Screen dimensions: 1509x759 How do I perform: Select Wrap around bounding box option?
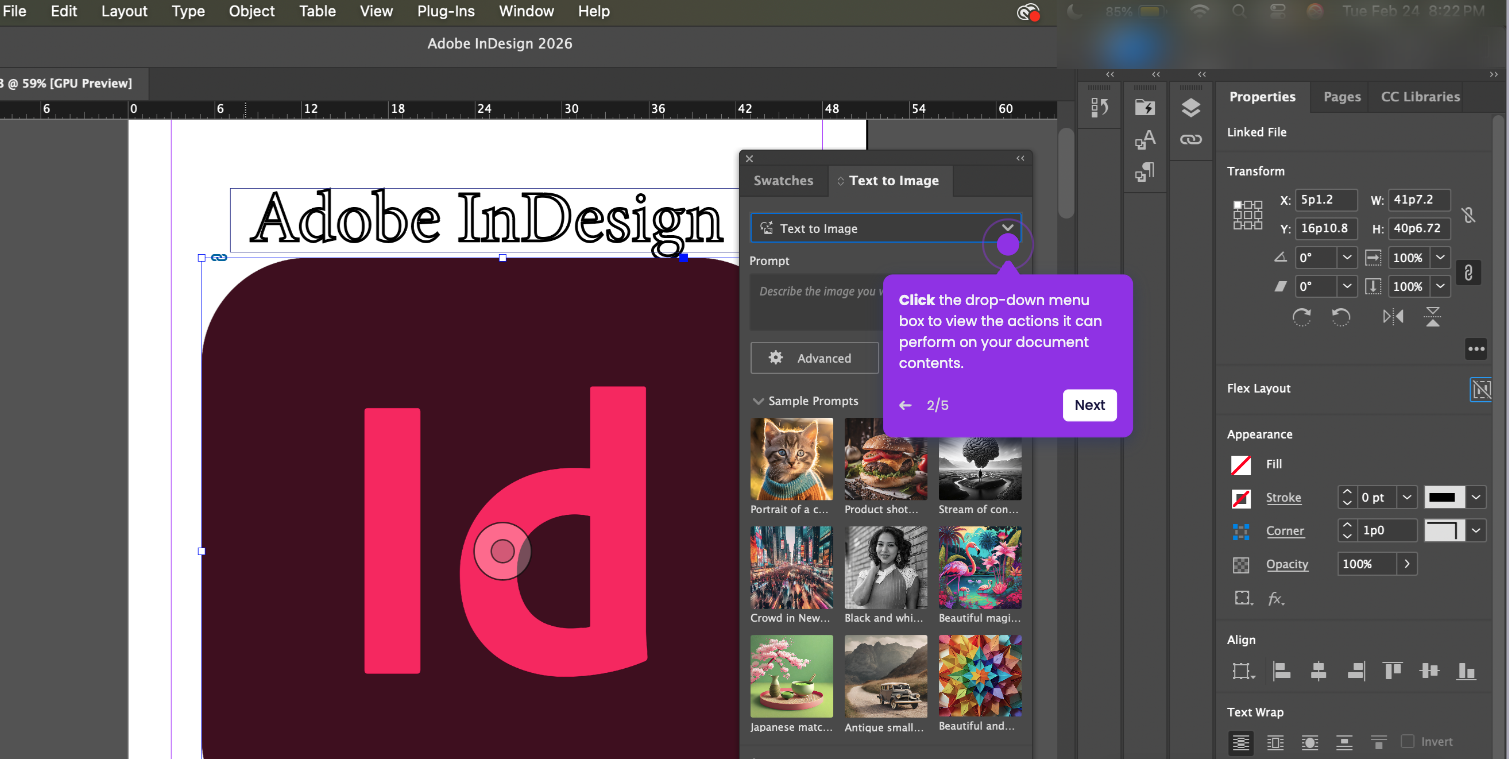click(1275, 742)
